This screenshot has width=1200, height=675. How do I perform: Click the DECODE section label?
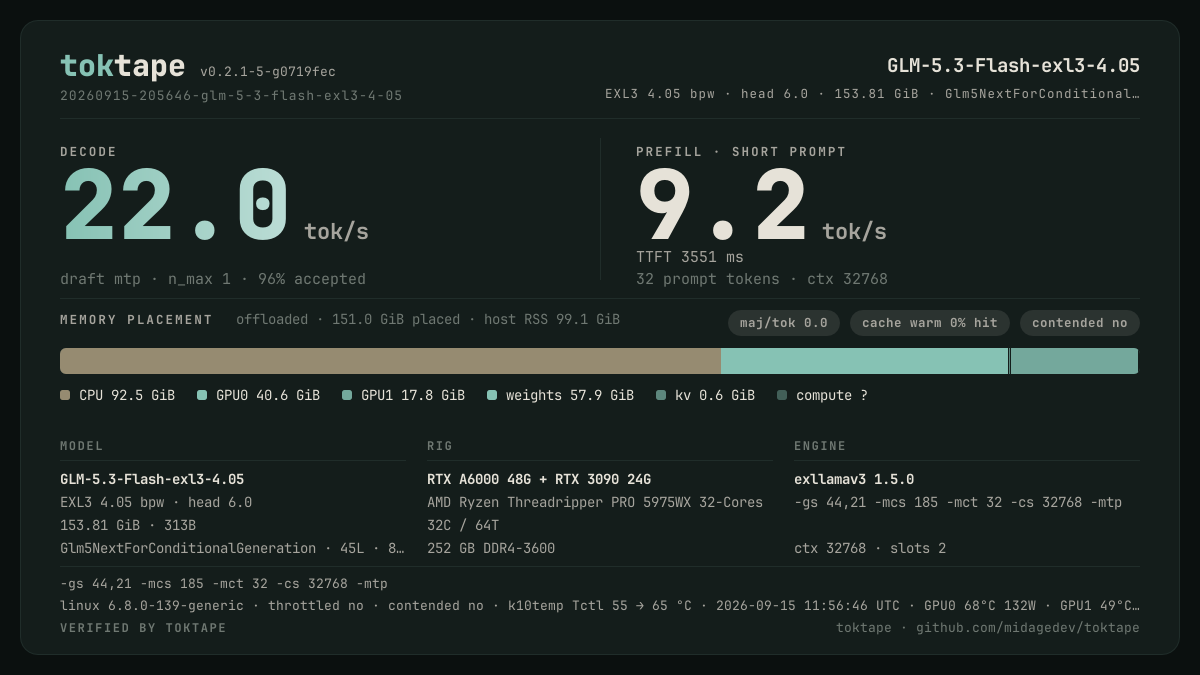89,152
